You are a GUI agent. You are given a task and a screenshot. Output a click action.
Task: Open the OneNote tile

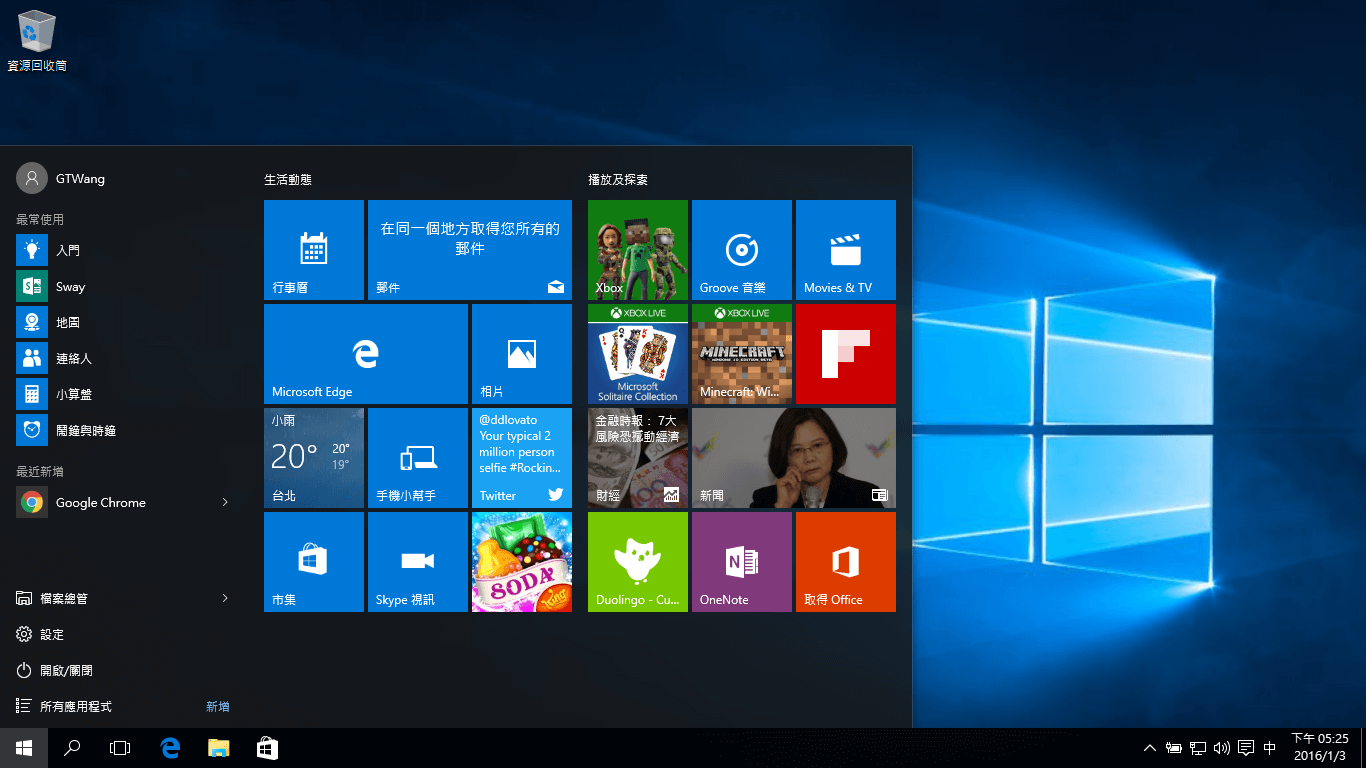click(x=741, y=562)
